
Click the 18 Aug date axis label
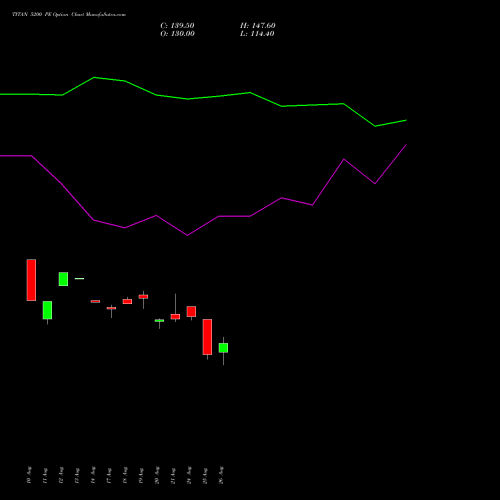coord(125,475)
